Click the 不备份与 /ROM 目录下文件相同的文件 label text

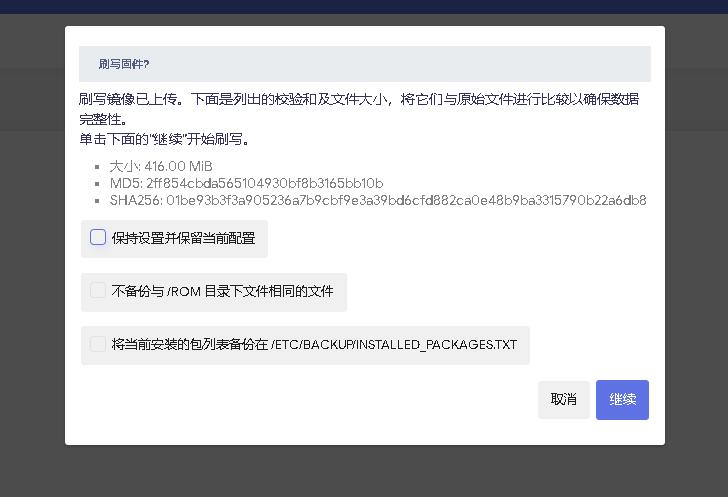pos(222,292)
